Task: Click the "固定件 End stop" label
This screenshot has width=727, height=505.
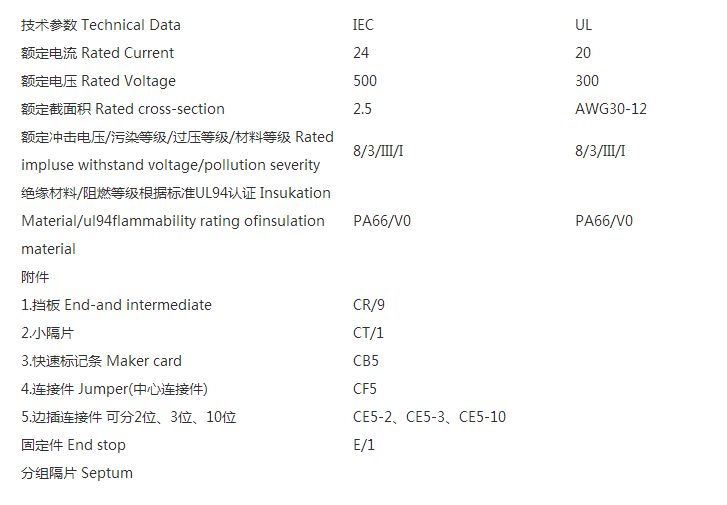Action: (73, 445)
